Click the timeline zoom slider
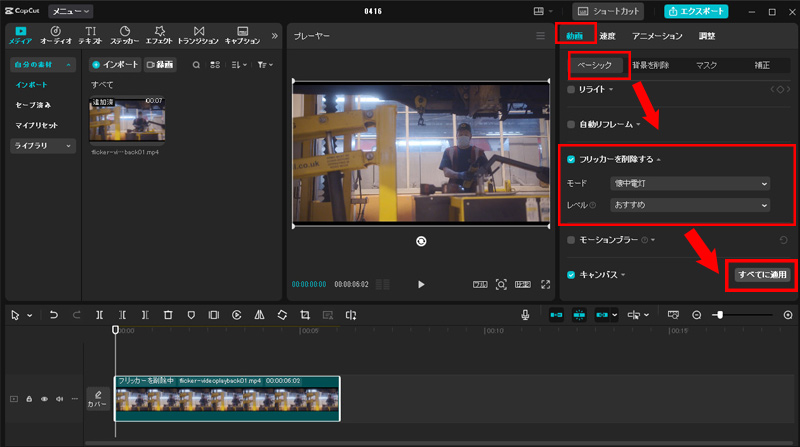 (720, 315)
